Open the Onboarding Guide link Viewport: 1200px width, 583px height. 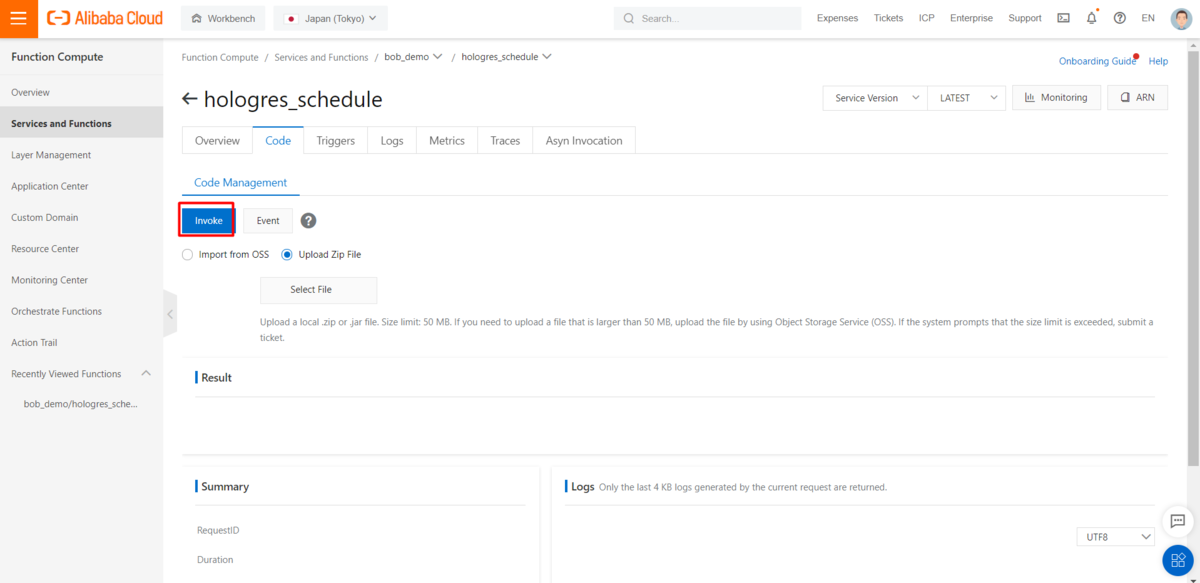coord(1097,61)
